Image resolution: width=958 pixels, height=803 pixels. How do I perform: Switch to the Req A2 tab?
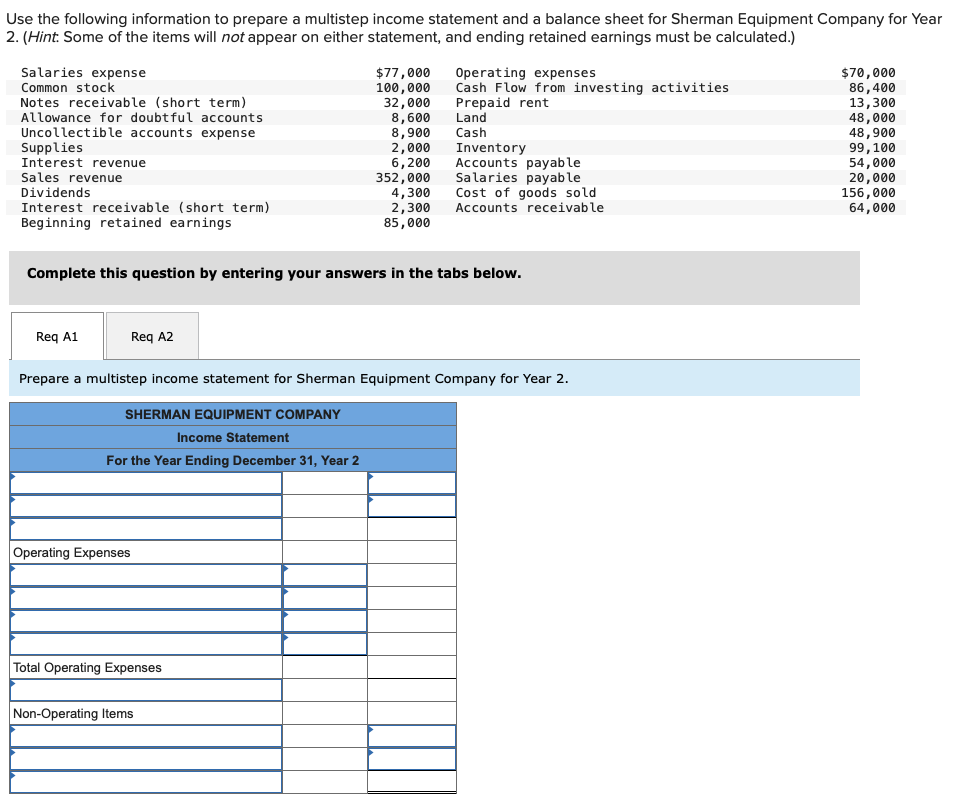coord(152,336)
